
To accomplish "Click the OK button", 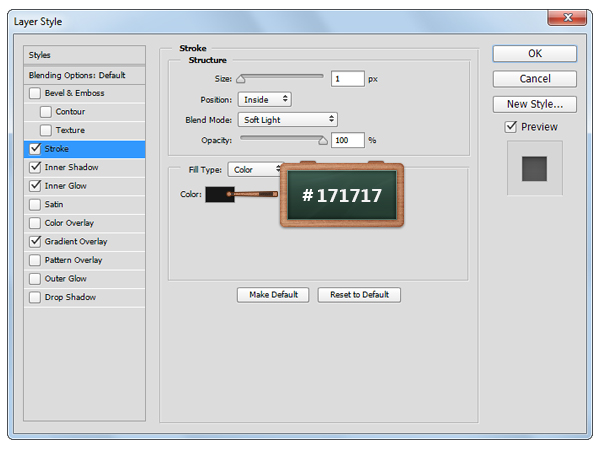I will tap(534, 54).
